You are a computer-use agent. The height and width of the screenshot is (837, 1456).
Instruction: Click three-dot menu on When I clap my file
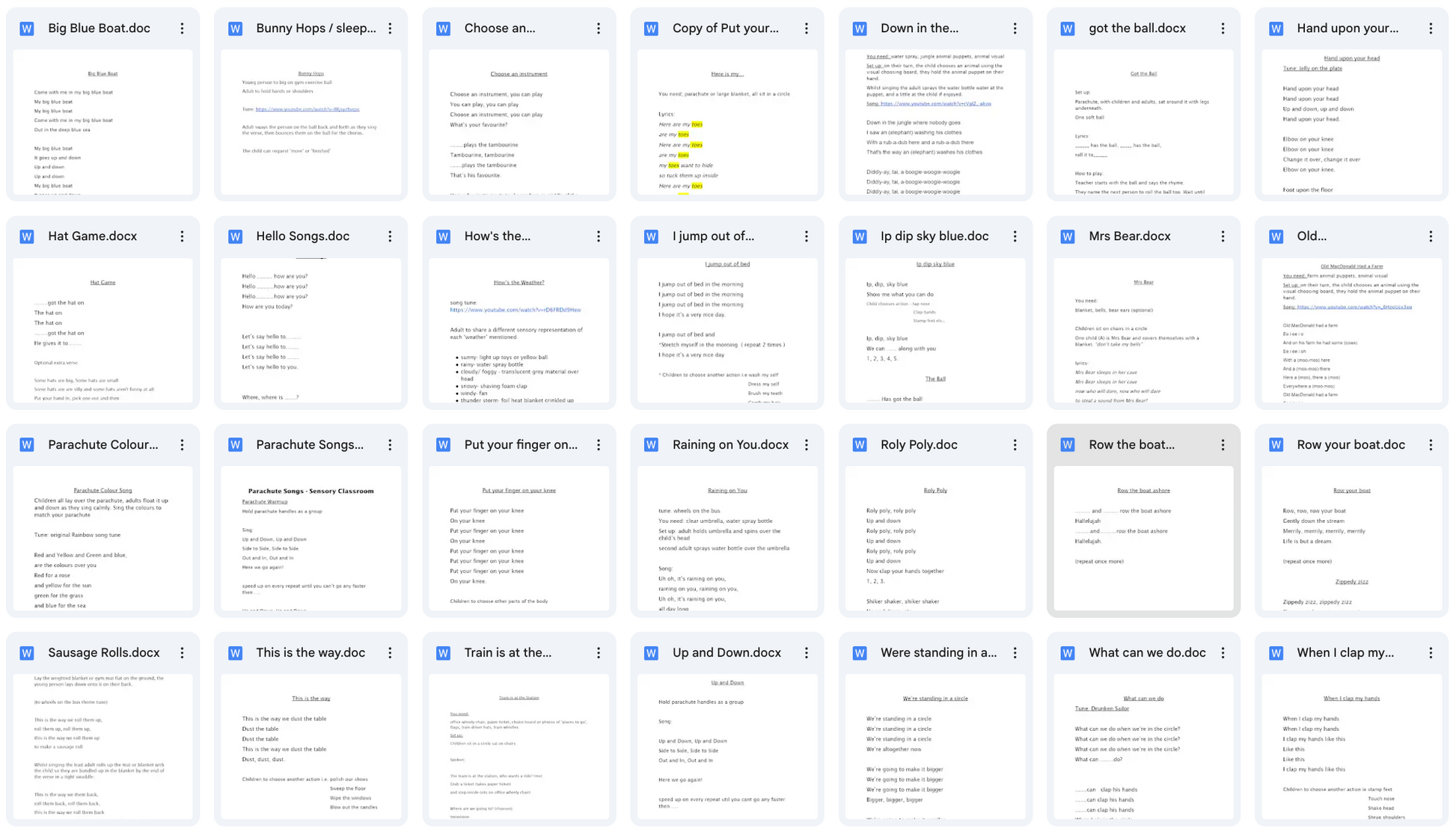click(x=1431, y=654)
